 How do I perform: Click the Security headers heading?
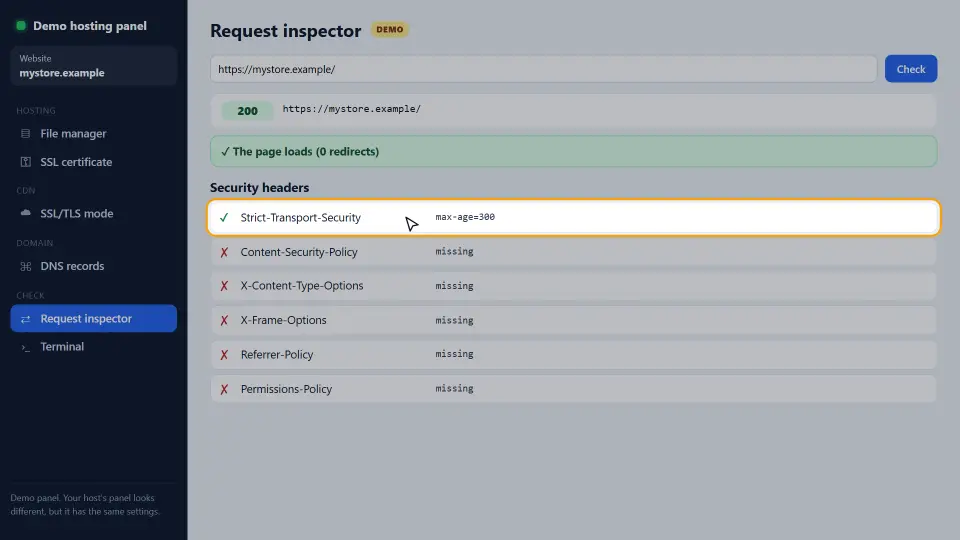pyautogui.click(x=260, y=187)
